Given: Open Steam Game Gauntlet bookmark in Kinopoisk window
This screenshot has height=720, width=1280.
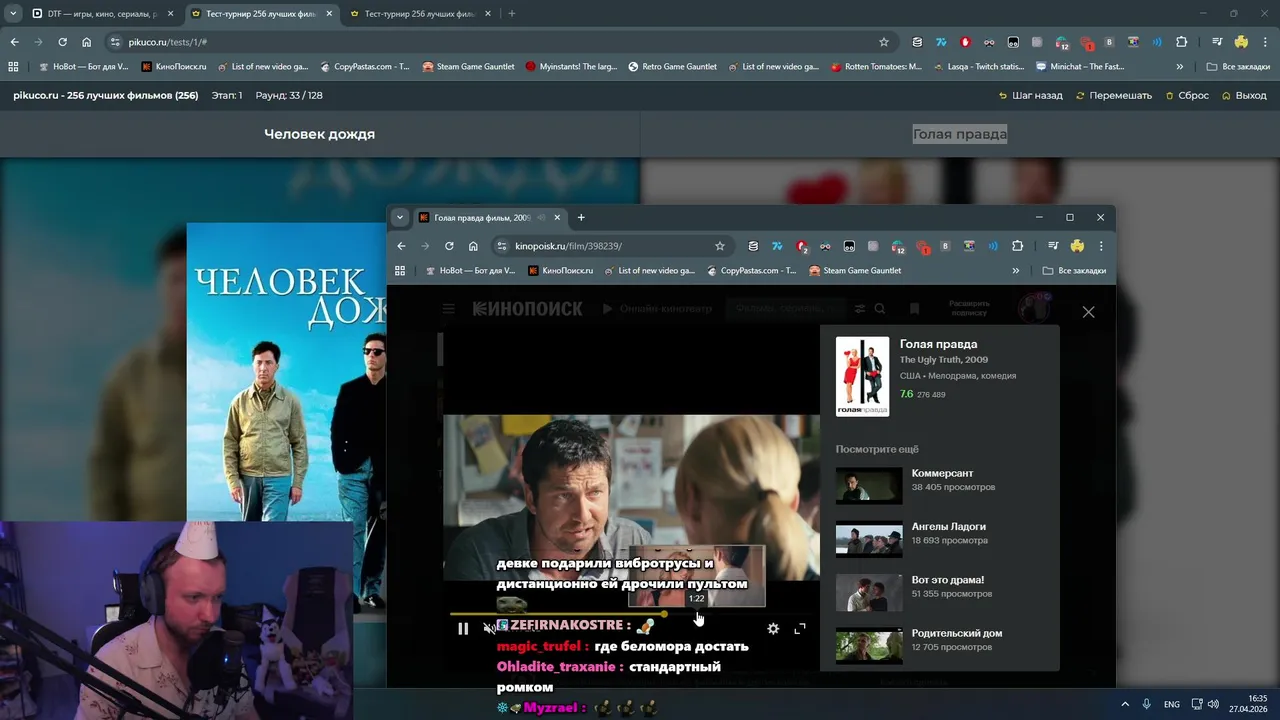Looking at the screenshot, I should 856,270.
